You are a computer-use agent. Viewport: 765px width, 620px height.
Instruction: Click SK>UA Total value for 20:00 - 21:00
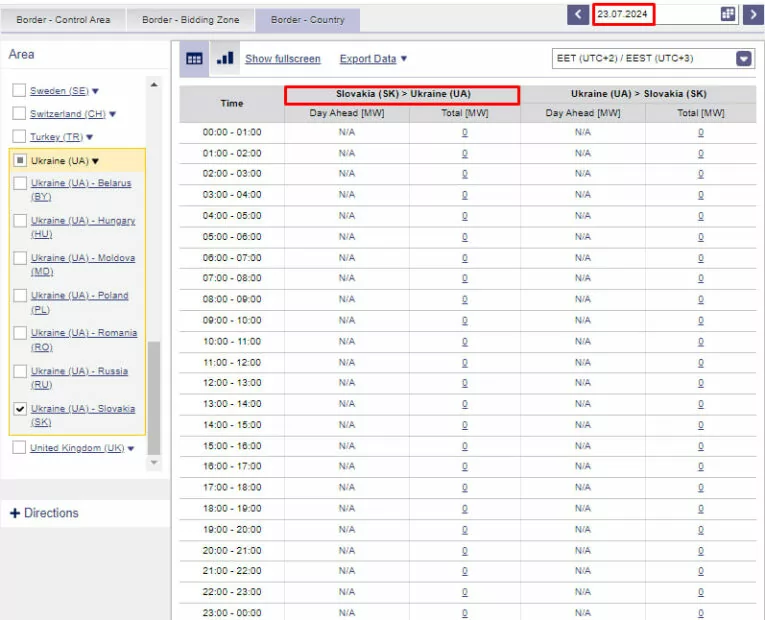click(x=464, y=550)
